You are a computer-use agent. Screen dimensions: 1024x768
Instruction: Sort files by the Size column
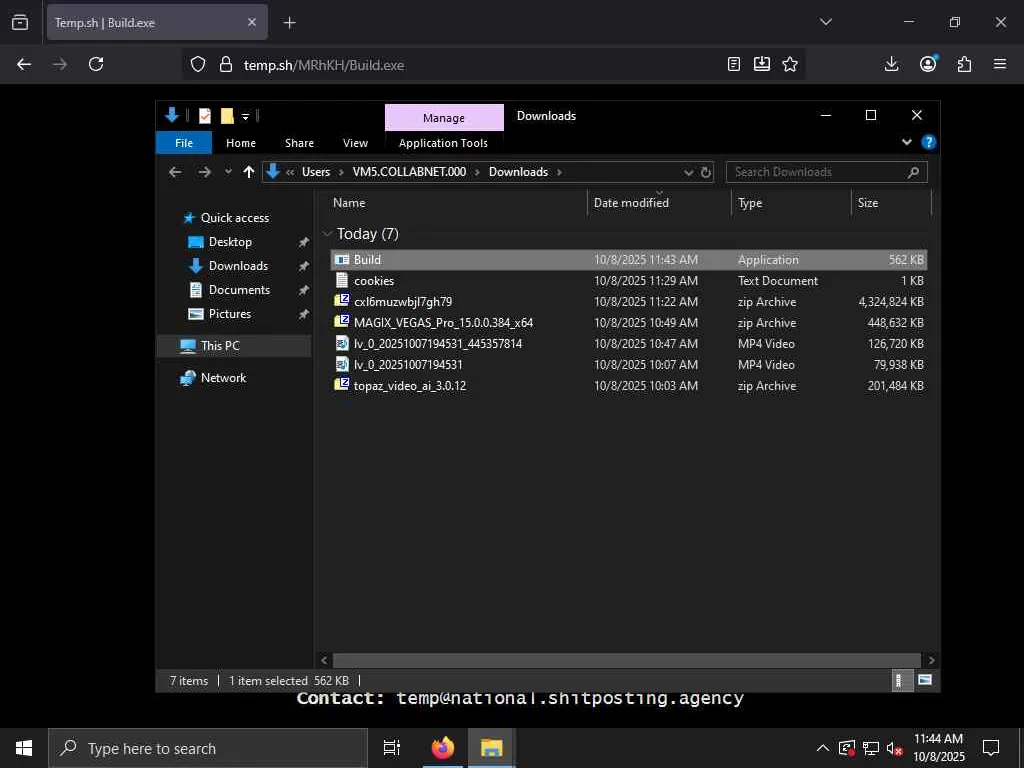[x=891, y=203]
